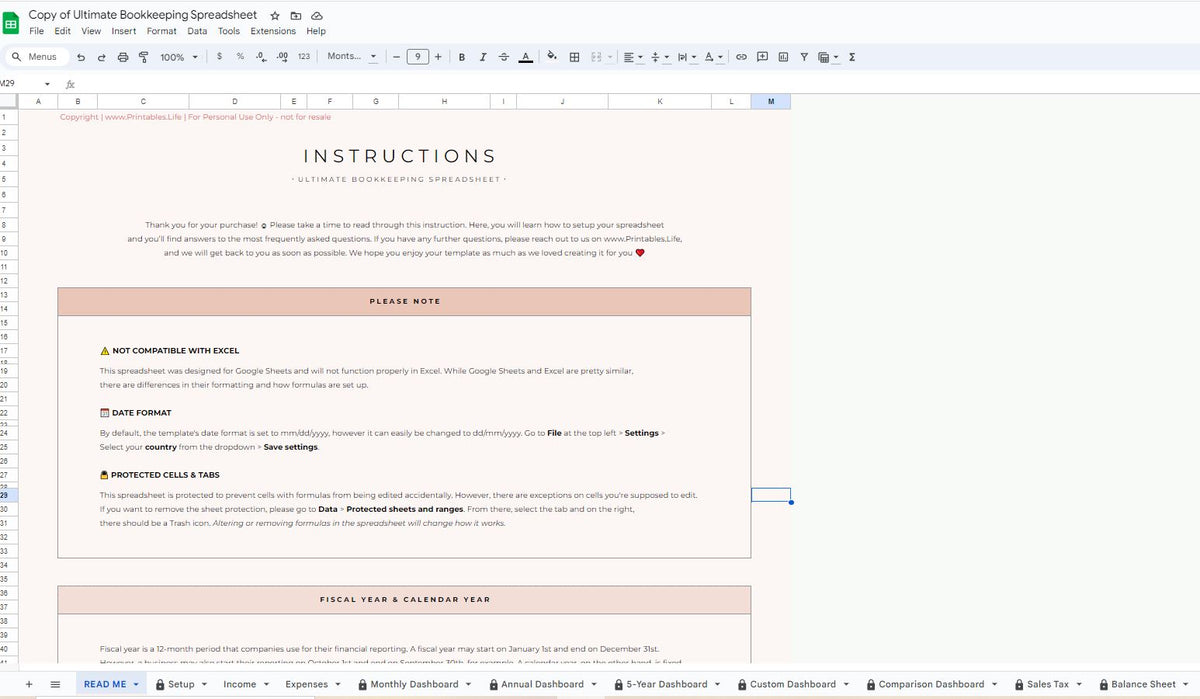Viewport: 1200px width, 699px height.
Task: Open the Tools menu
Action: point(229,31)
